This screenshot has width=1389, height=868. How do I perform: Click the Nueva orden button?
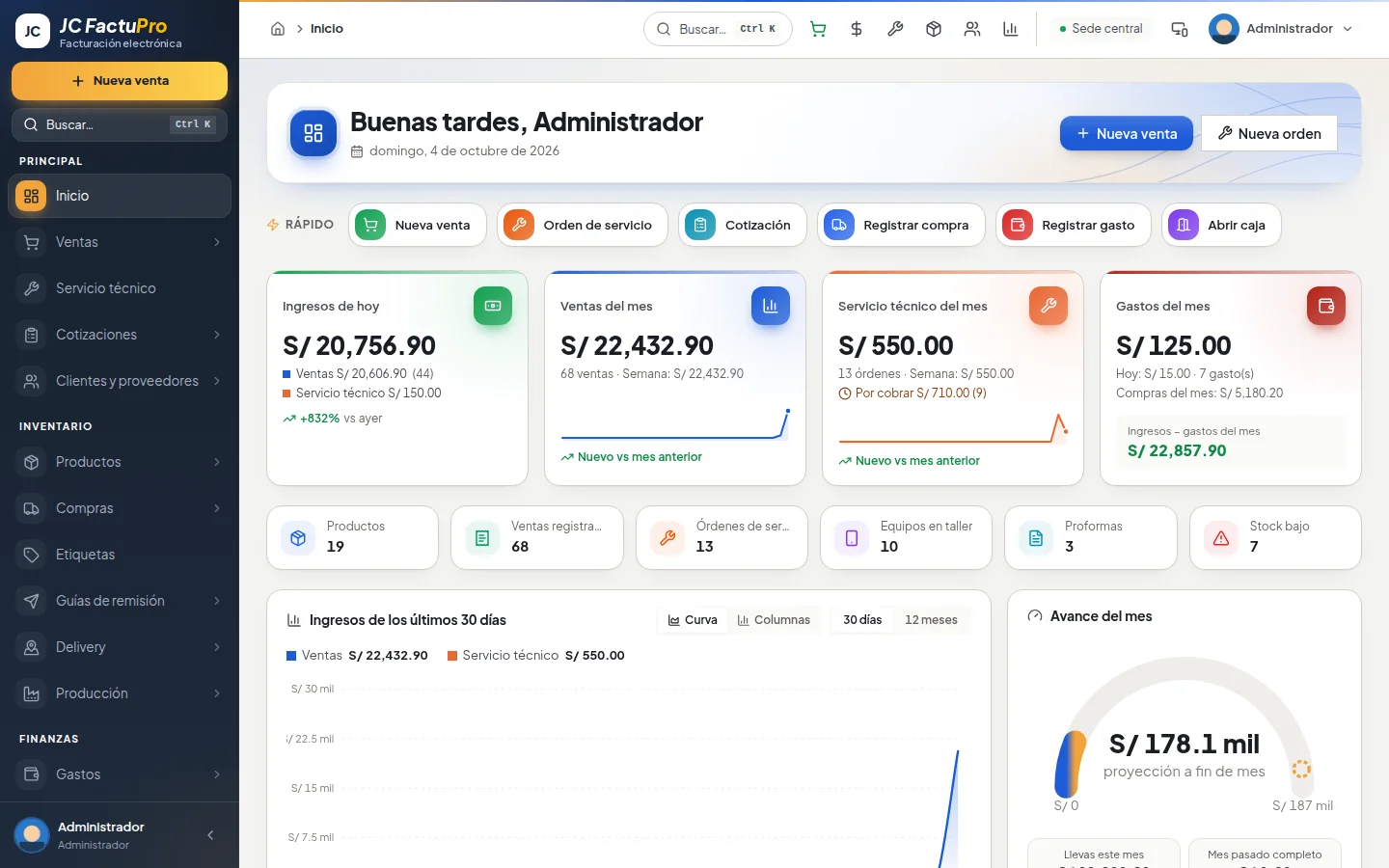click(1269, 133)
